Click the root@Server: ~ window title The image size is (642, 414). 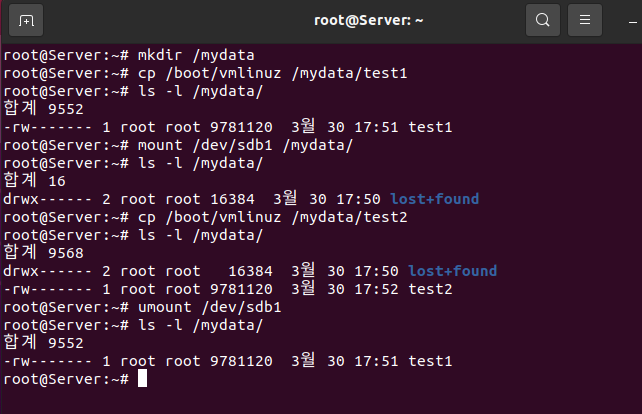(368, 20)
